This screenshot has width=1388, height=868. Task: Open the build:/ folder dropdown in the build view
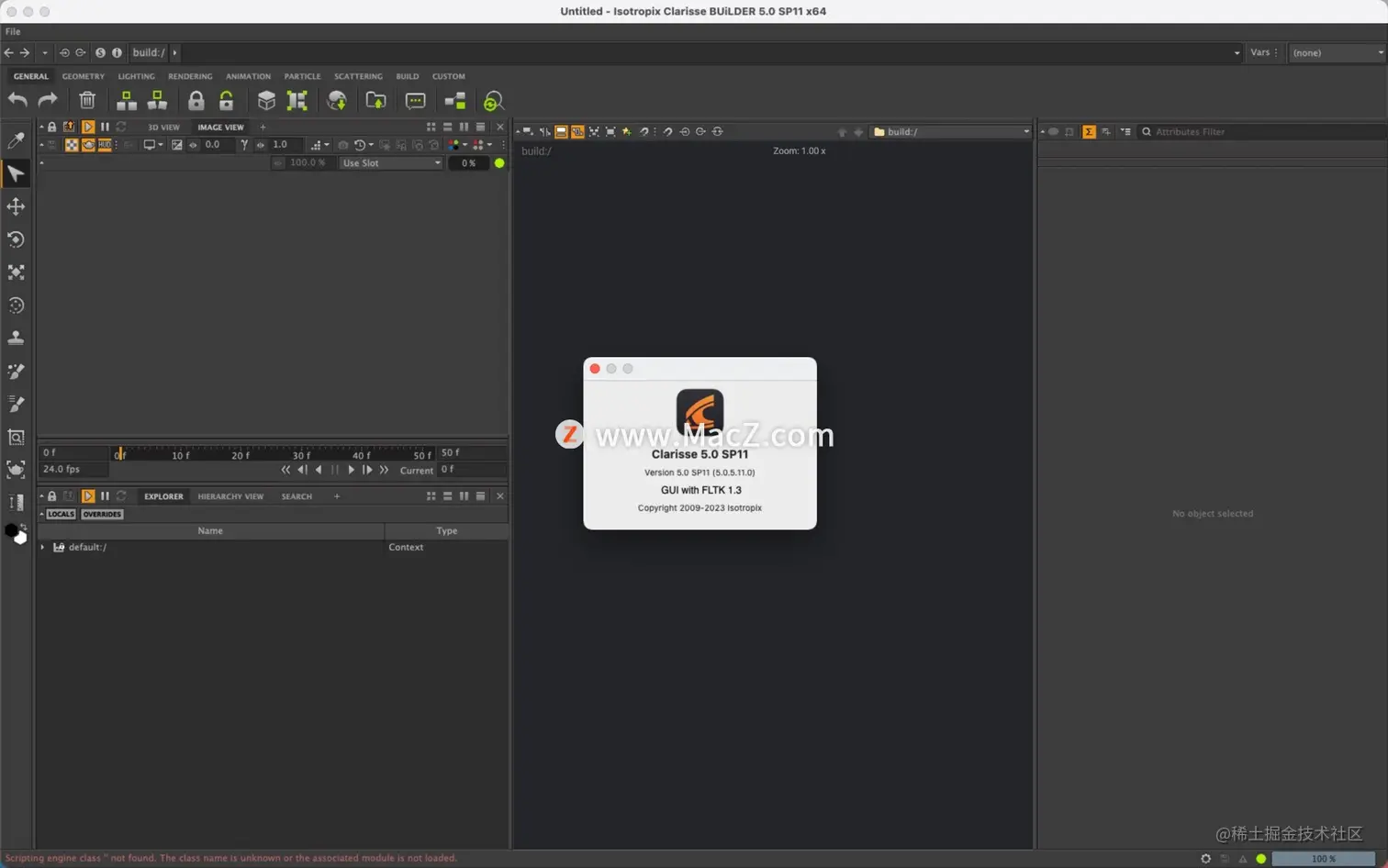(x=951, y=132)
